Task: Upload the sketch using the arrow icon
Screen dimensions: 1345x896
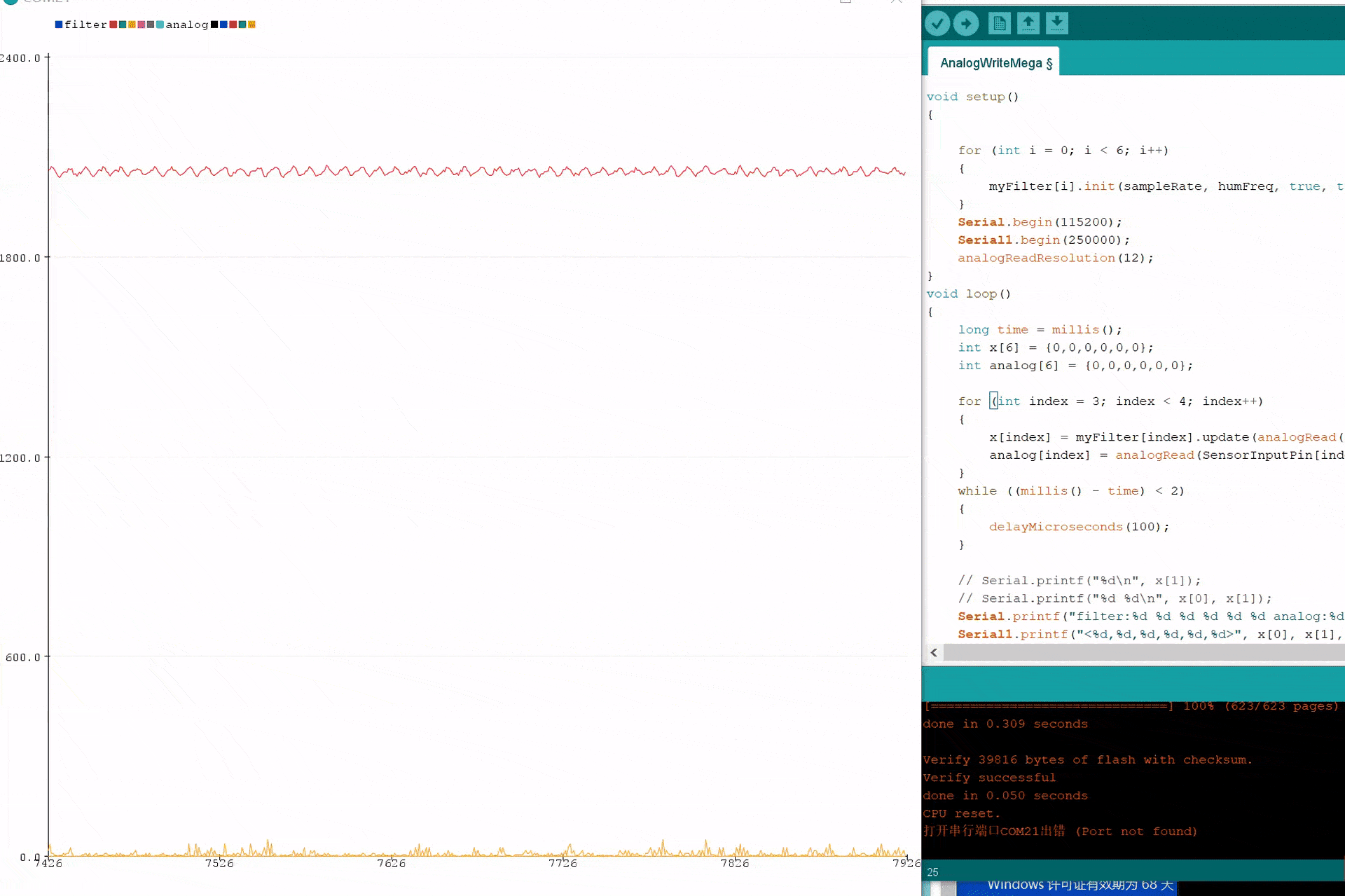Action: pyautogui.click(x=966, y=23)
